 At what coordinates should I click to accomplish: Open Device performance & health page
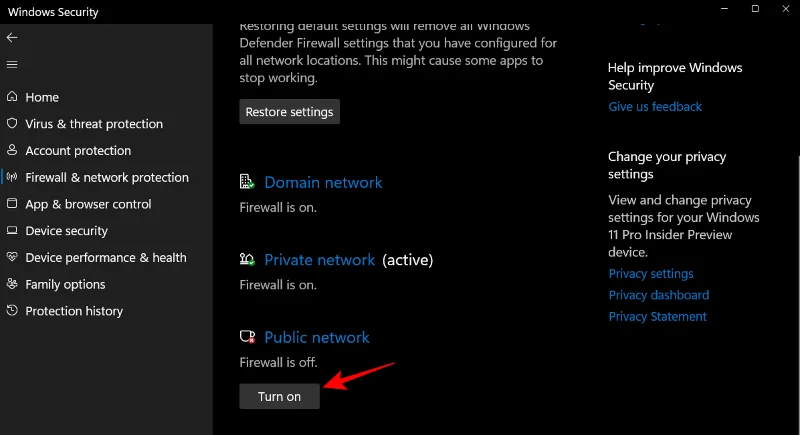(x=106, y=258)
